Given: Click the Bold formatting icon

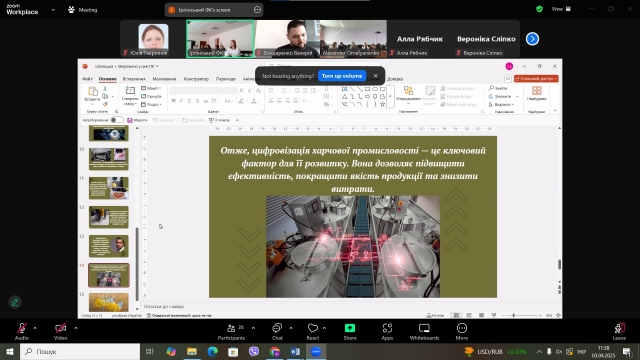Looking at the screenshot, I should coord(174,101).
